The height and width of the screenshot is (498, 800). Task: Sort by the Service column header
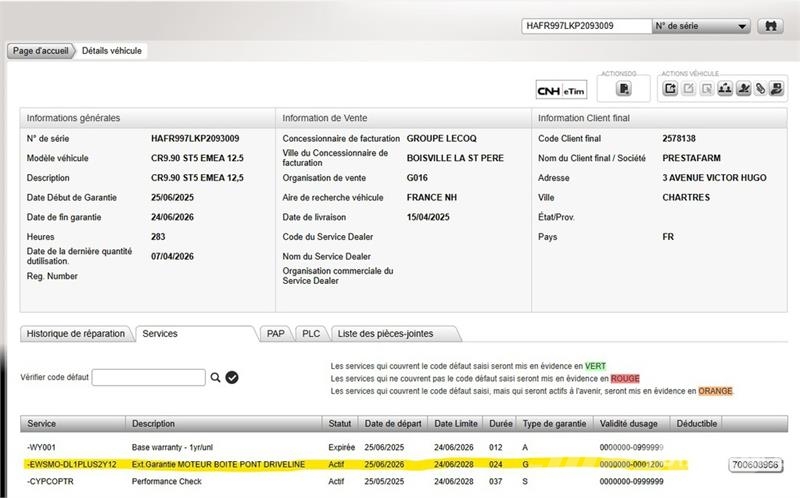tap(73, 424)
